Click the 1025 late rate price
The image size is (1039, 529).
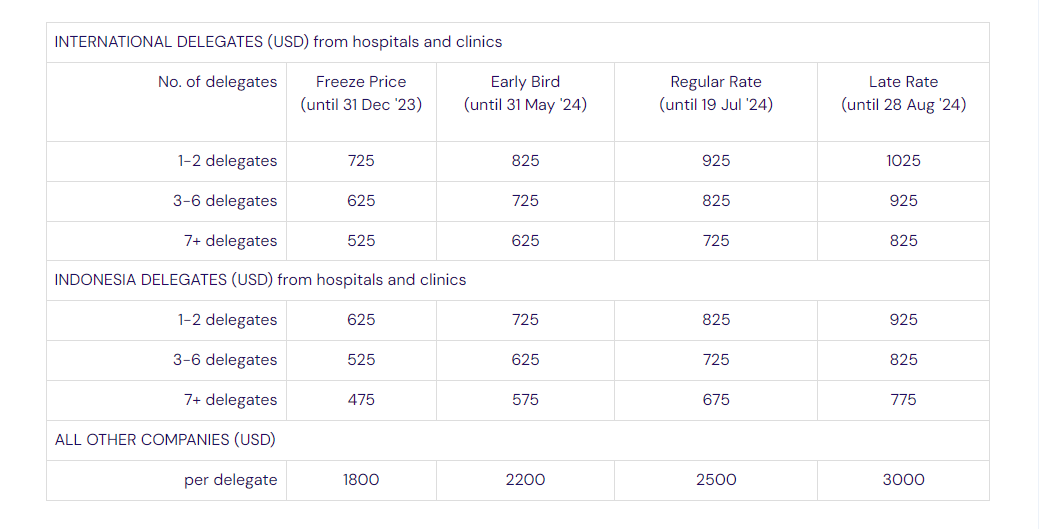(x=903, y=161)
